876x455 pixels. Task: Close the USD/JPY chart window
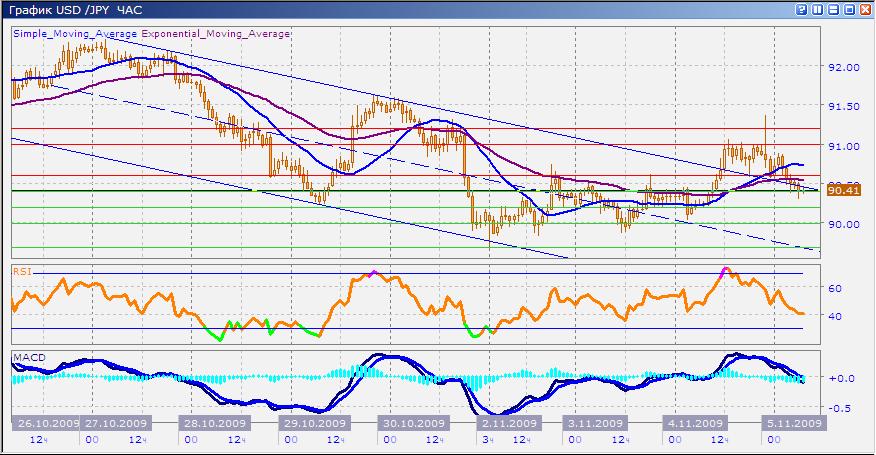(865, 9)
